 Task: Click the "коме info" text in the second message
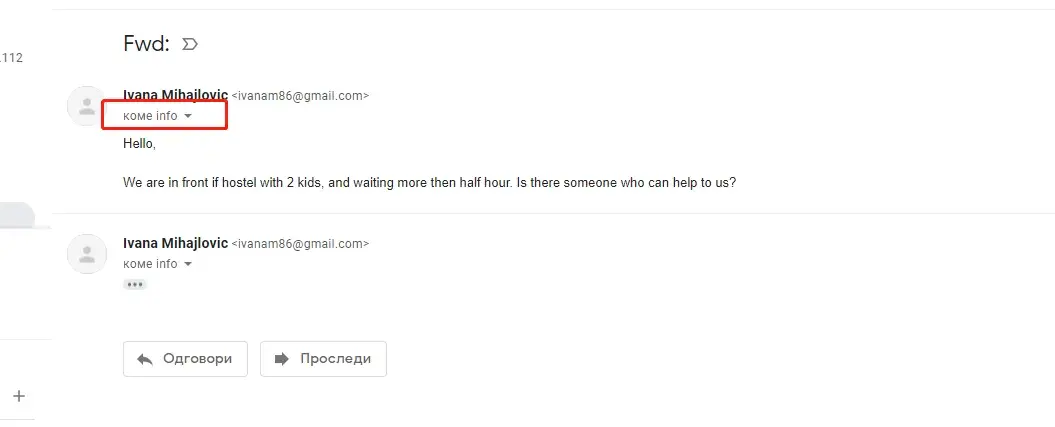150,264
